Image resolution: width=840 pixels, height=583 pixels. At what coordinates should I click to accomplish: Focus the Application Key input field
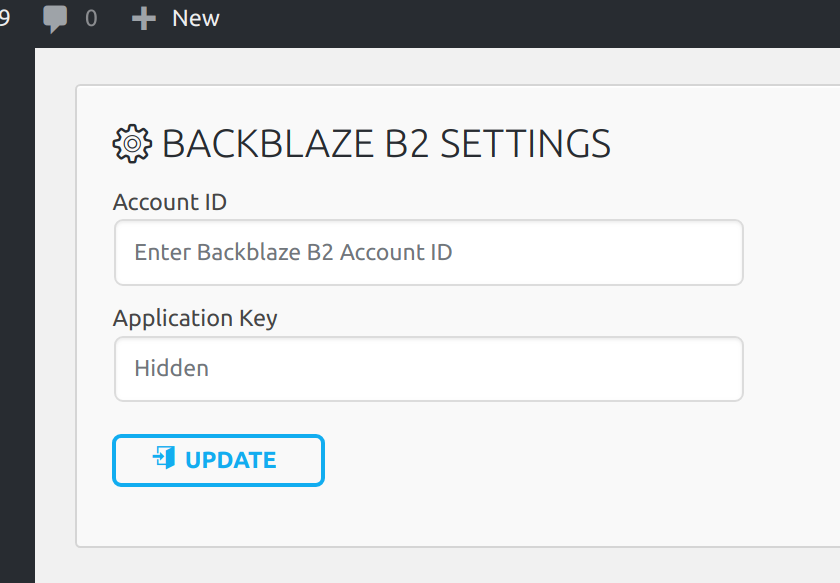pyautogui.click(x=428, y=368)
